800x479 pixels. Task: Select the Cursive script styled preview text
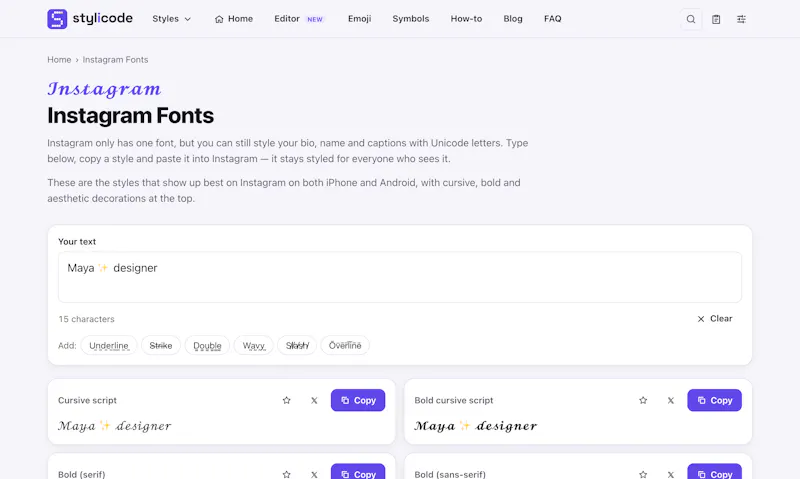(115, 426)
